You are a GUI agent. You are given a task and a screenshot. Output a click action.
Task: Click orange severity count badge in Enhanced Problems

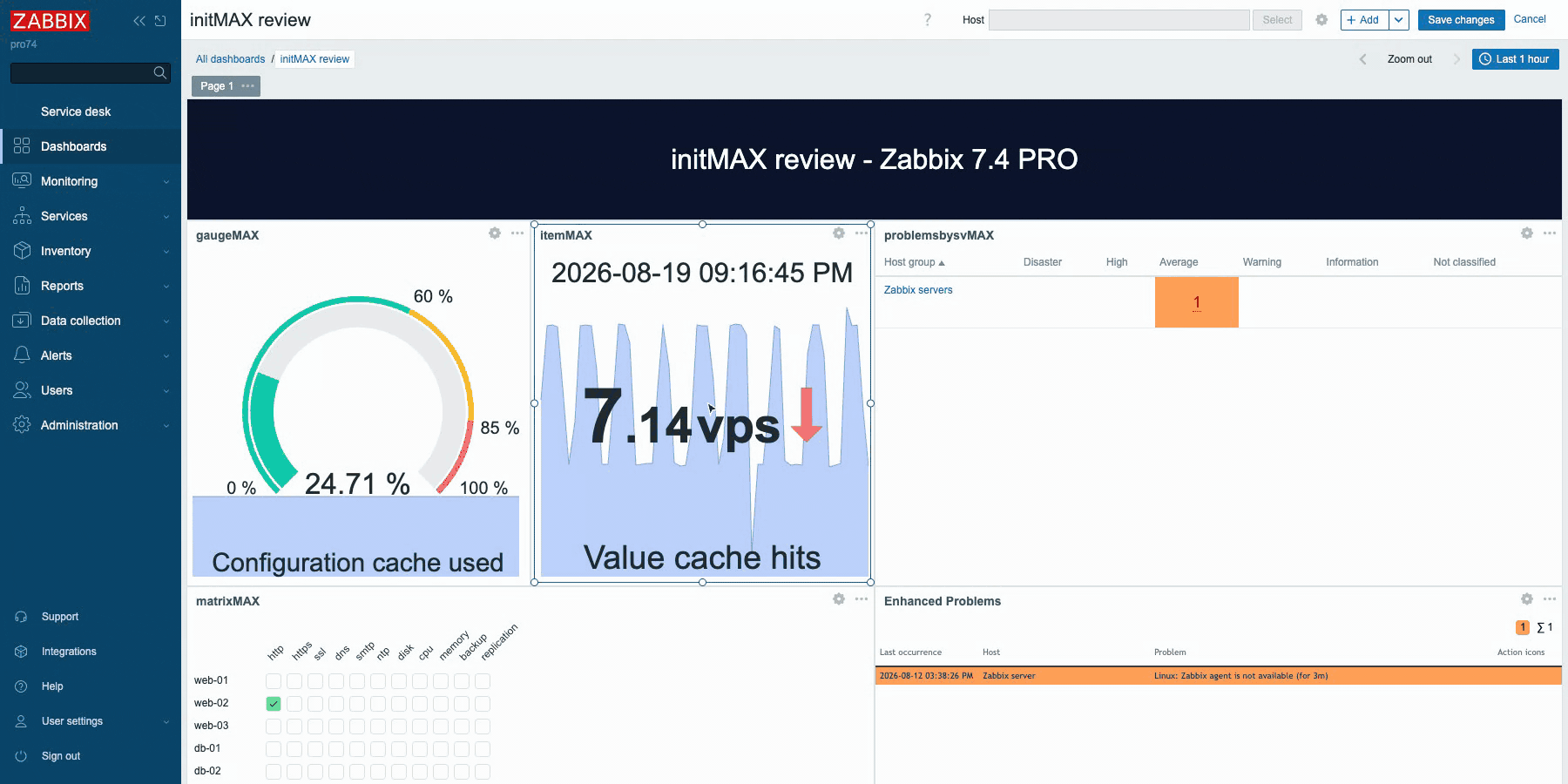(1523, 627)
